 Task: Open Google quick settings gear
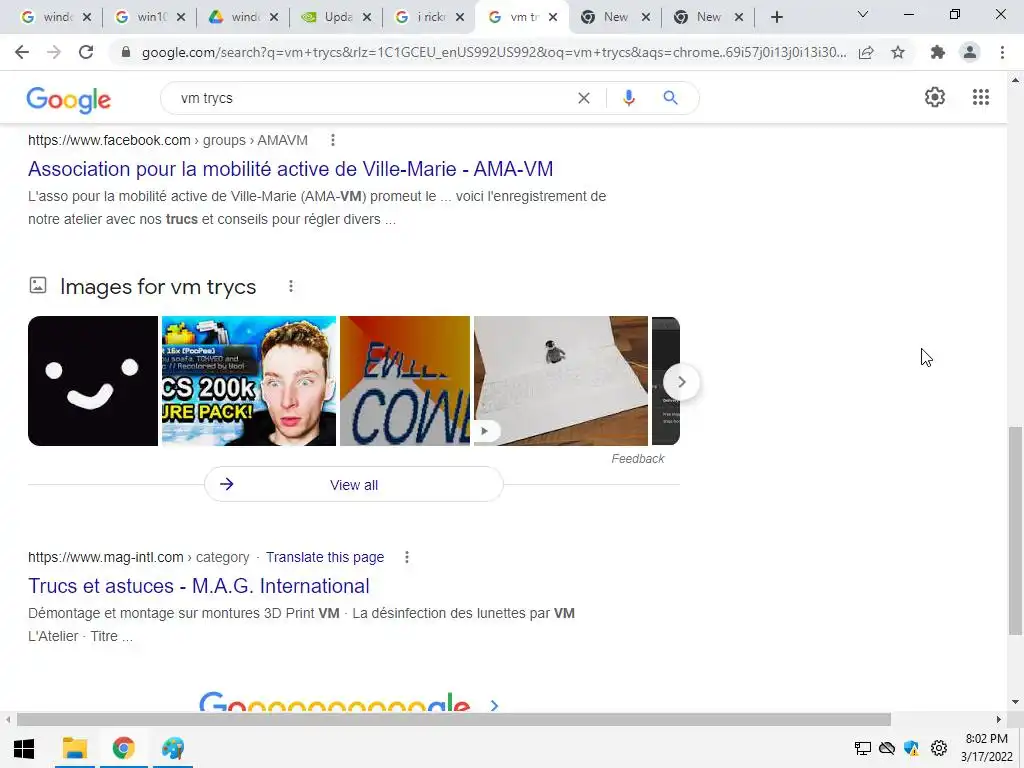pos(935,97)
